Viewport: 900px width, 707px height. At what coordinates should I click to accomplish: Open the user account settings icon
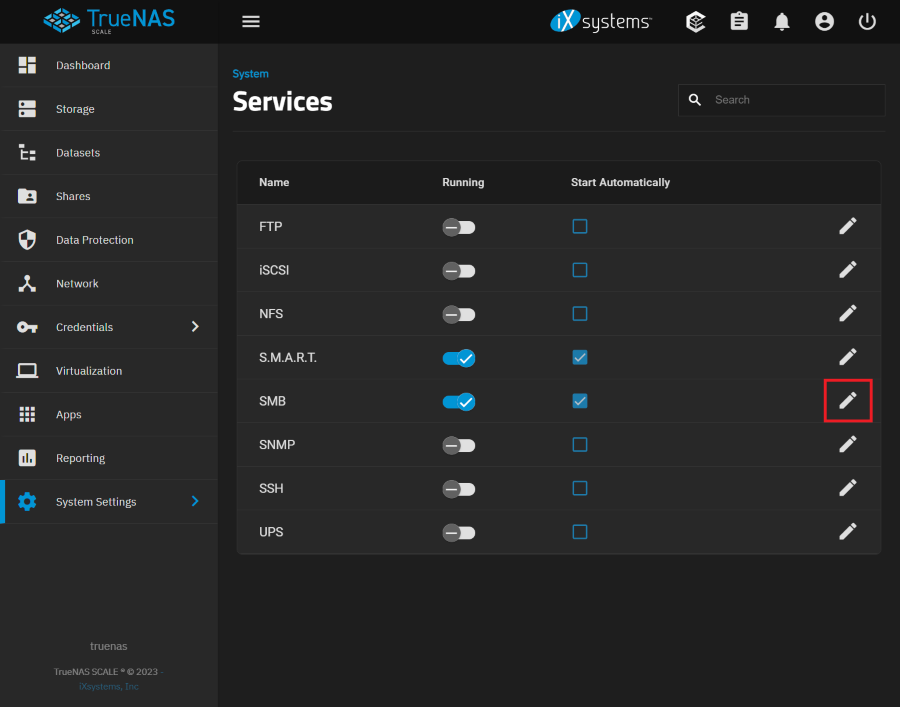click(824, 21)
